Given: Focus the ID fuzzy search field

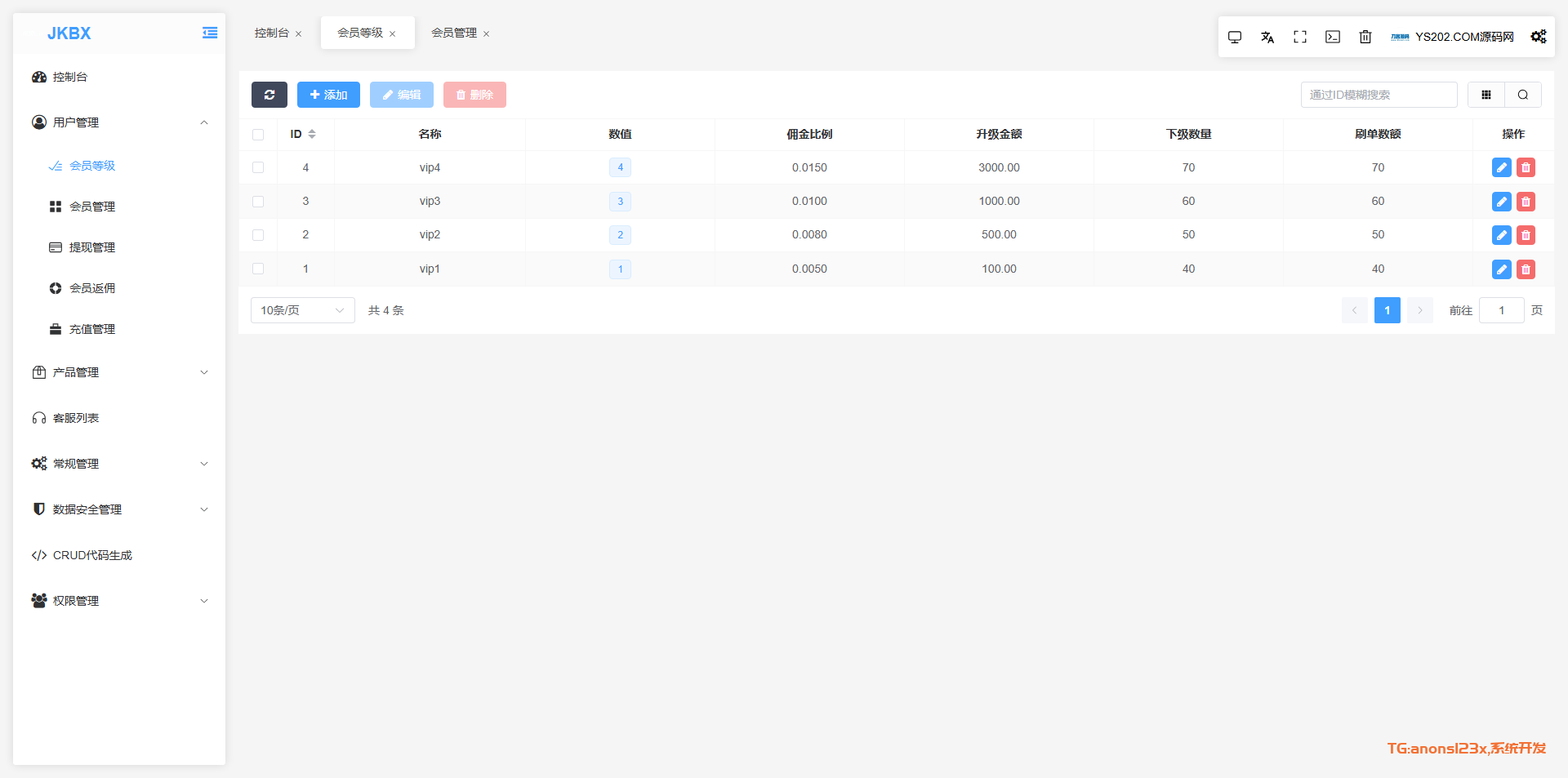Looking at the screenshot, I should [1378, 95].
